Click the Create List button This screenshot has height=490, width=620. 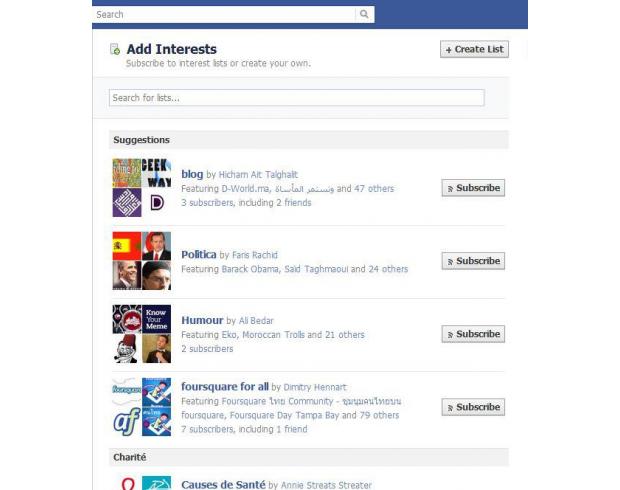pos(474,49)
